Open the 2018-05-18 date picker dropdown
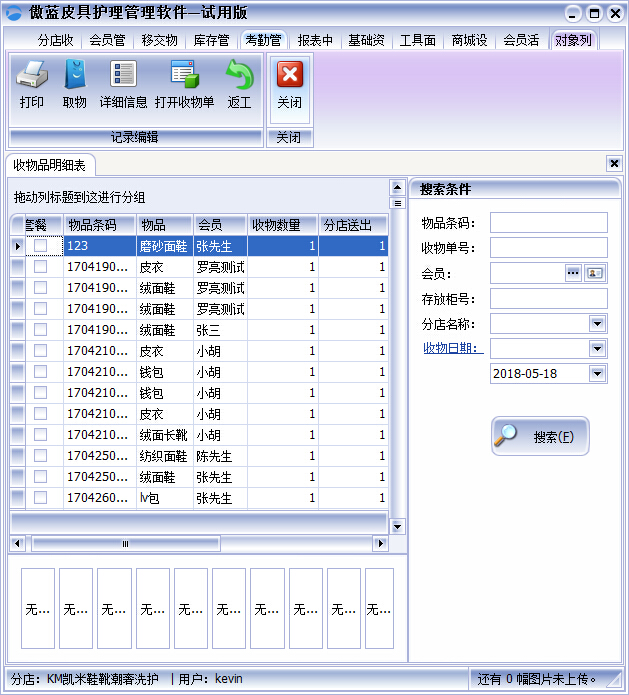The height and width of the screenshot is (695, 629). 598,374
